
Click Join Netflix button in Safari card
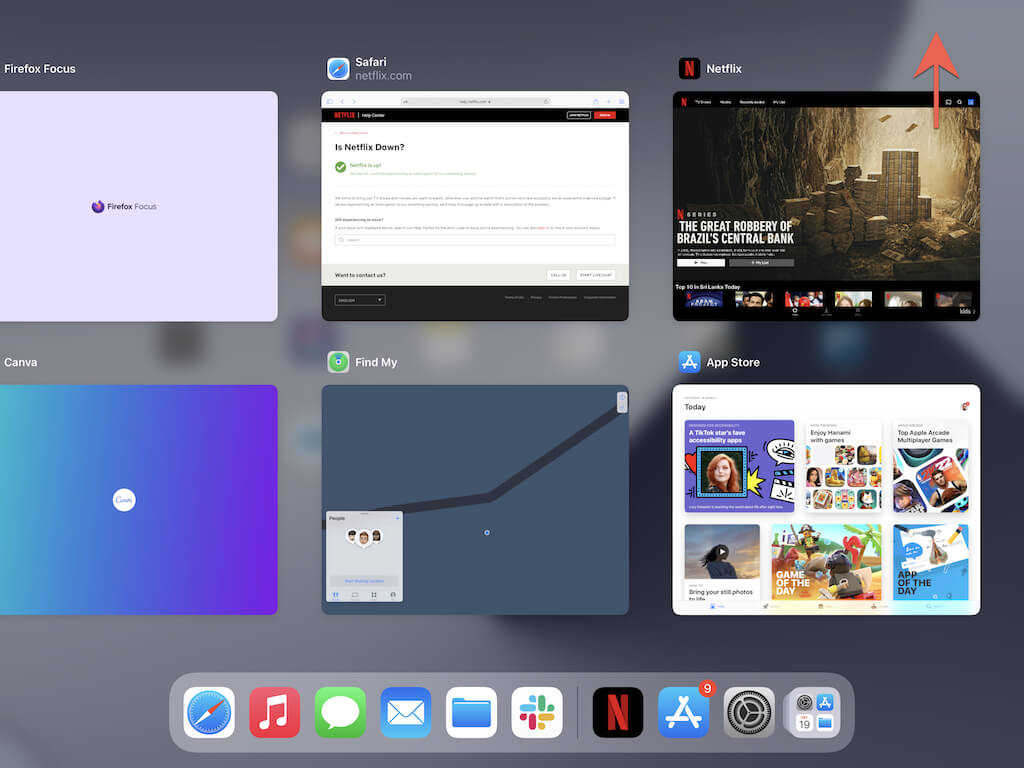coord(579,115)
